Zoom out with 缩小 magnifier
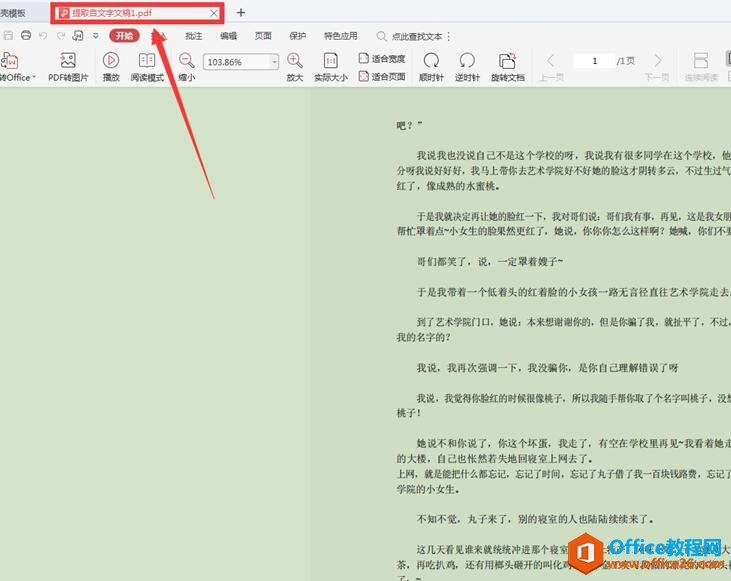This screenshot has height=581, width=731. coord(186,67)
